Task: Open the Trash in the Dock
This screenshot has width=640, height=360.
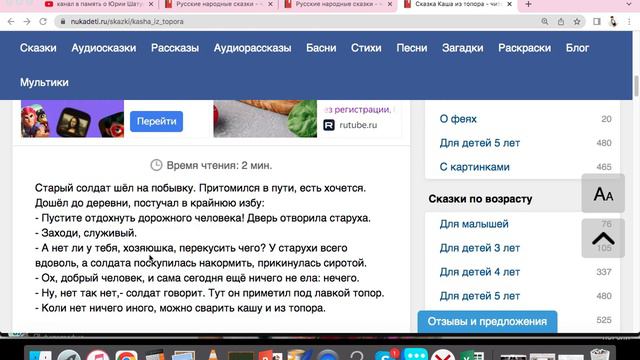Action: [x=600, y=354]
